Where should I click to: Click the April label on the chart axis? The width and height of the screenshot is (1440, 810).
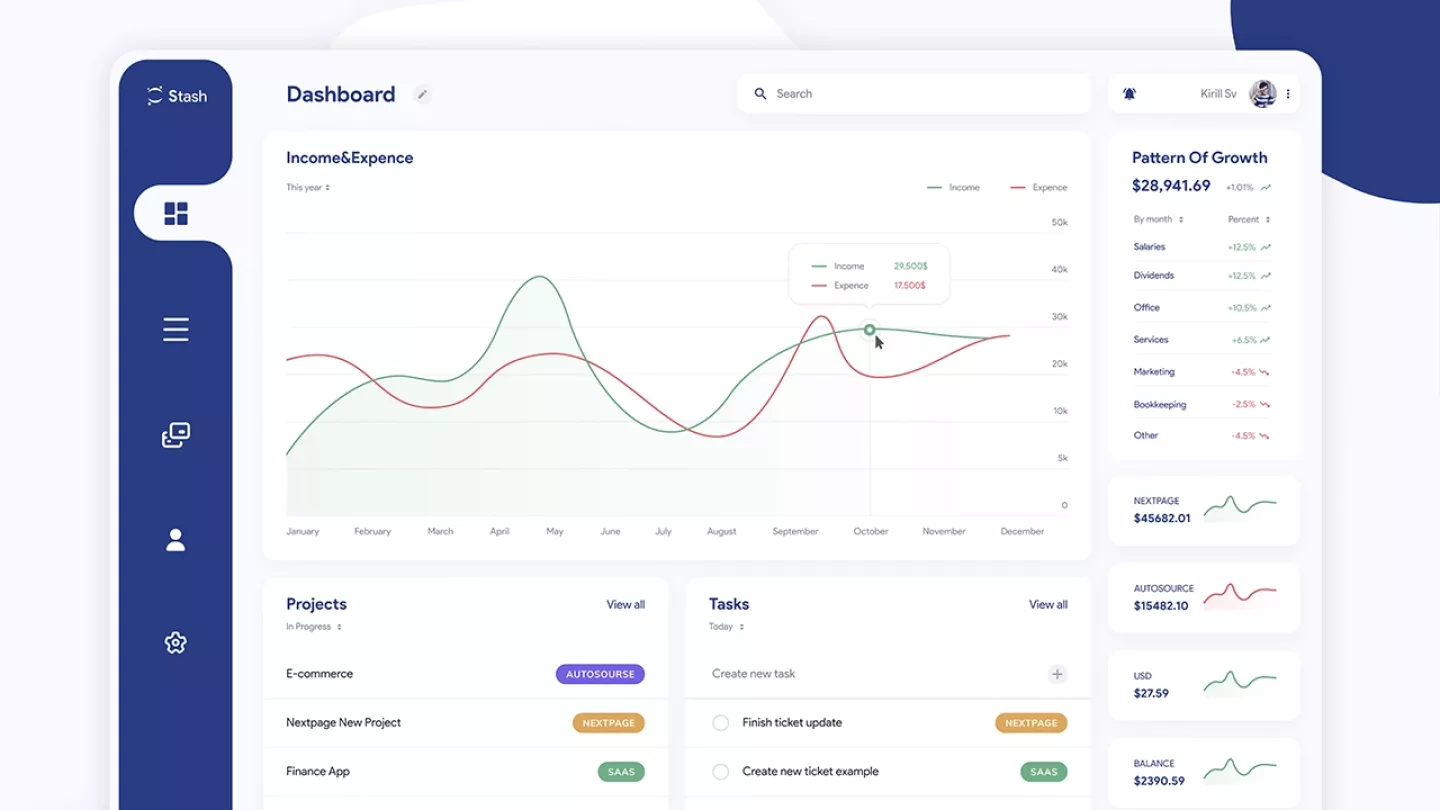[x=500, y=532]
